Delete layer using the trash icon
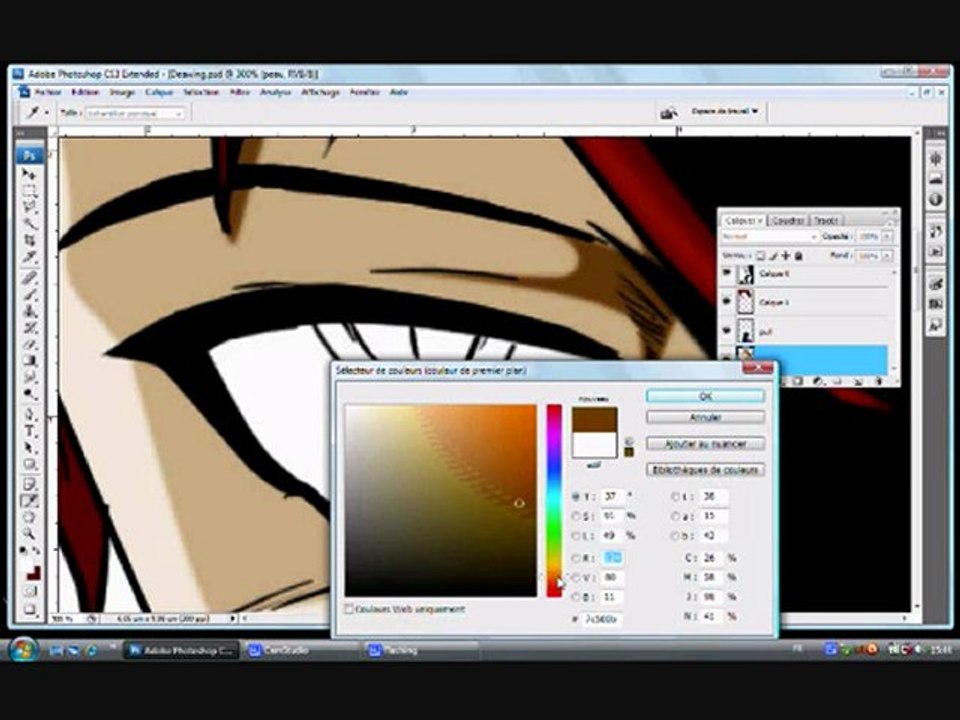Image resolution: width=960 pixels, height=720 pixels. click(879, 381)
